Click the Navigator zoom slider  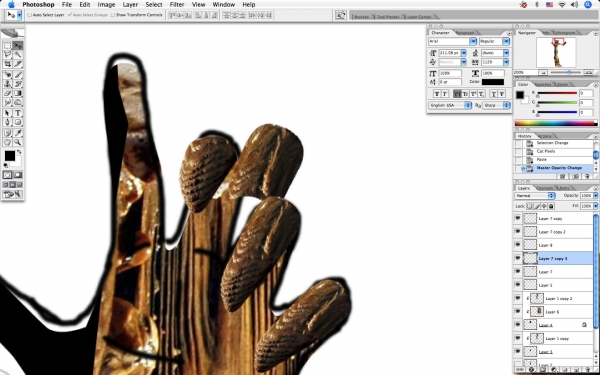click(x=569, y=72)
